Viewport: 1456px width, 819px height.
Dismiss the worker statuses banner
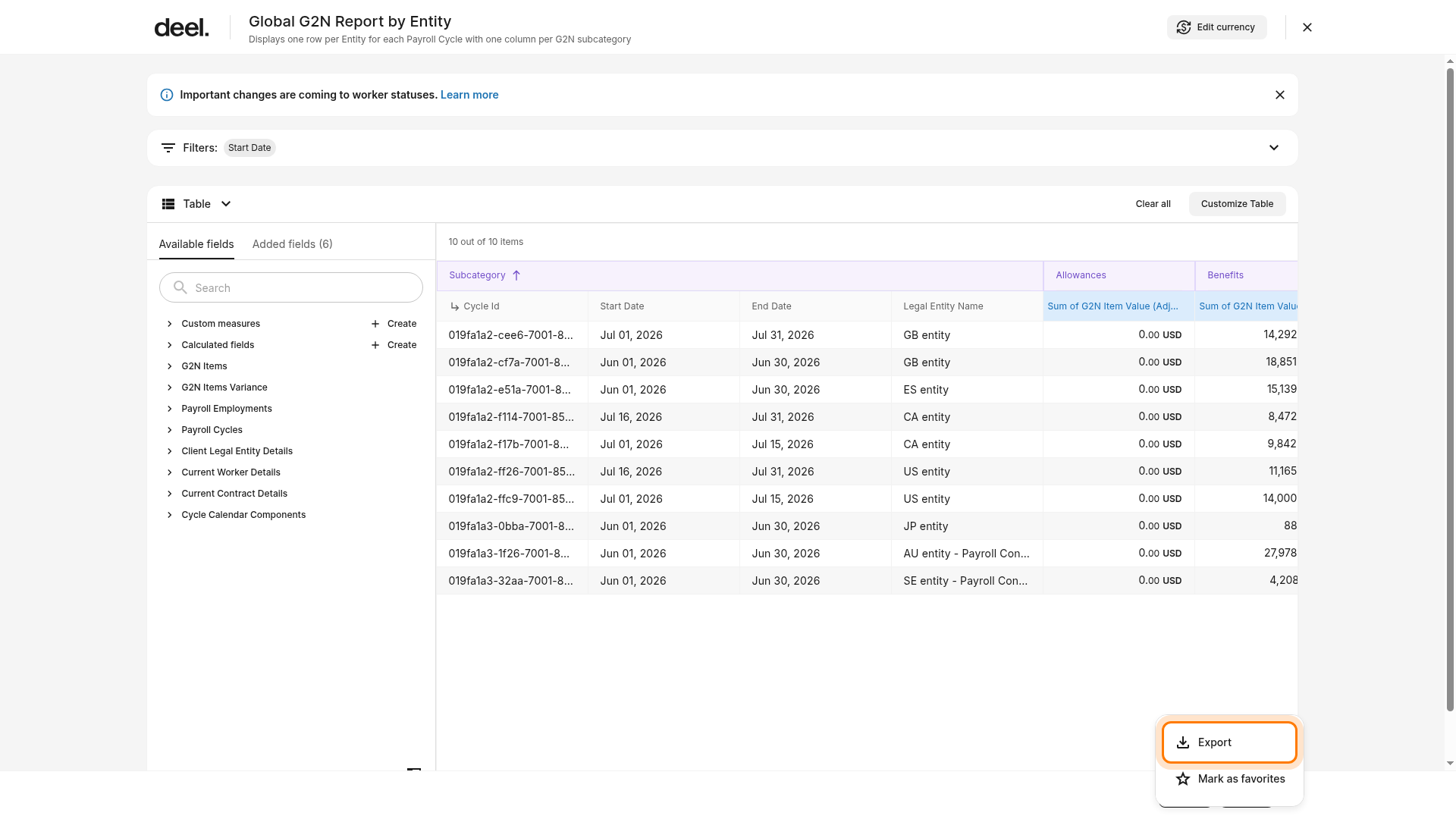tap(1280, 95)
